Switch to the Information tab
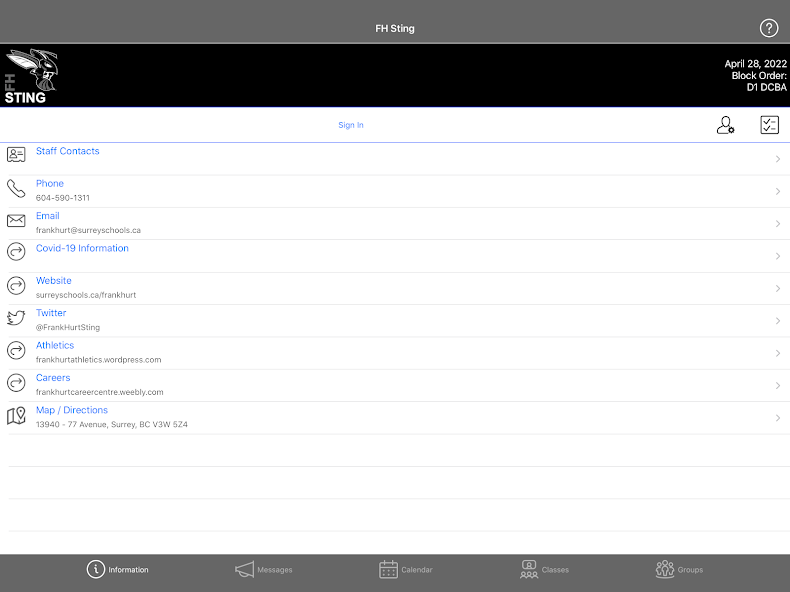This screenshot has height=592, width=790. [x=117, y=569]
